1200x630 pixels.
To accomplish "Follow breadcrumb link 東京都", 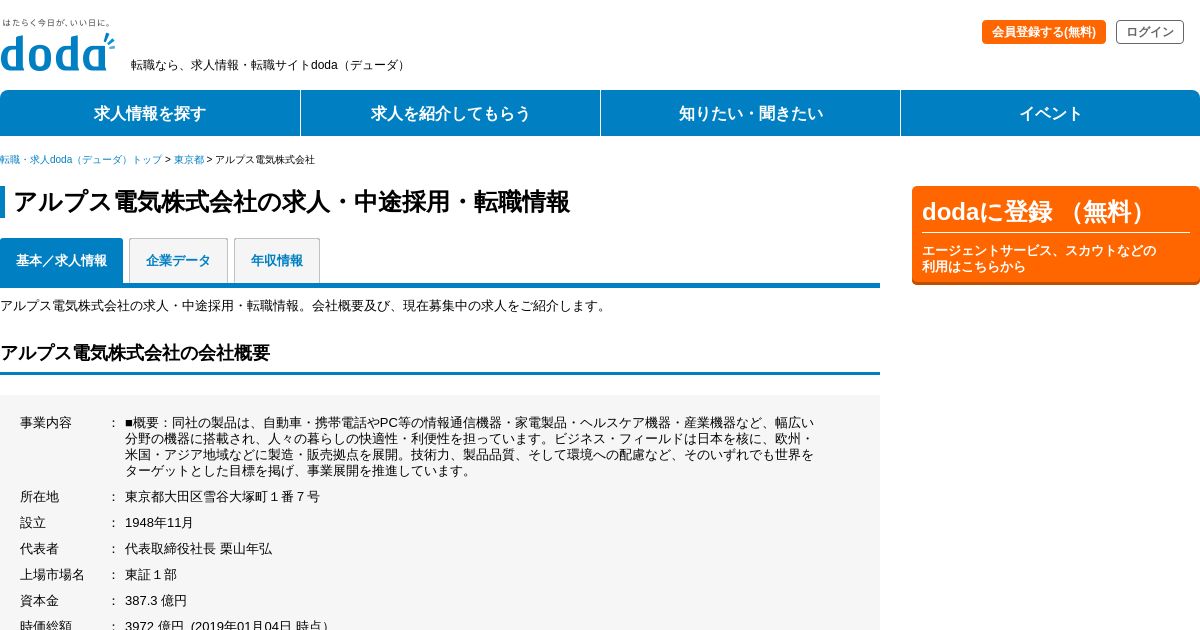I will (x=189, y=160).
